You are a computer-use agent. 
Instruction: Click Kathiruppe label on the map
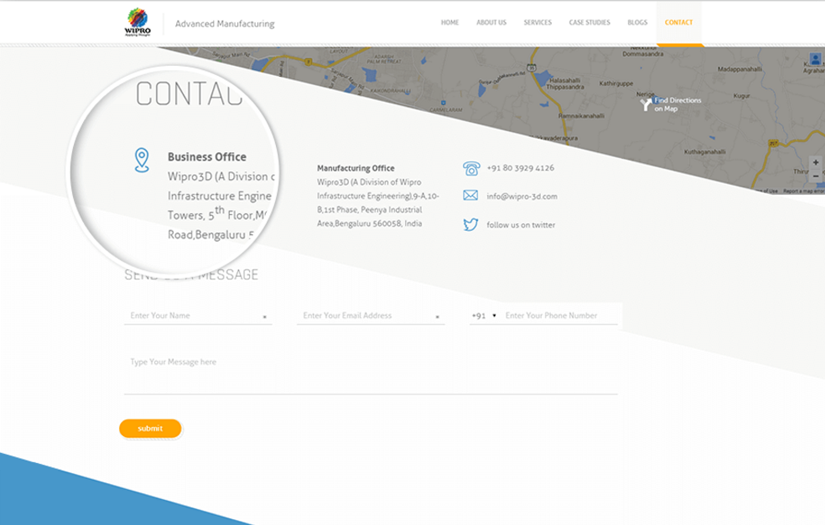[x=616, y=83]
